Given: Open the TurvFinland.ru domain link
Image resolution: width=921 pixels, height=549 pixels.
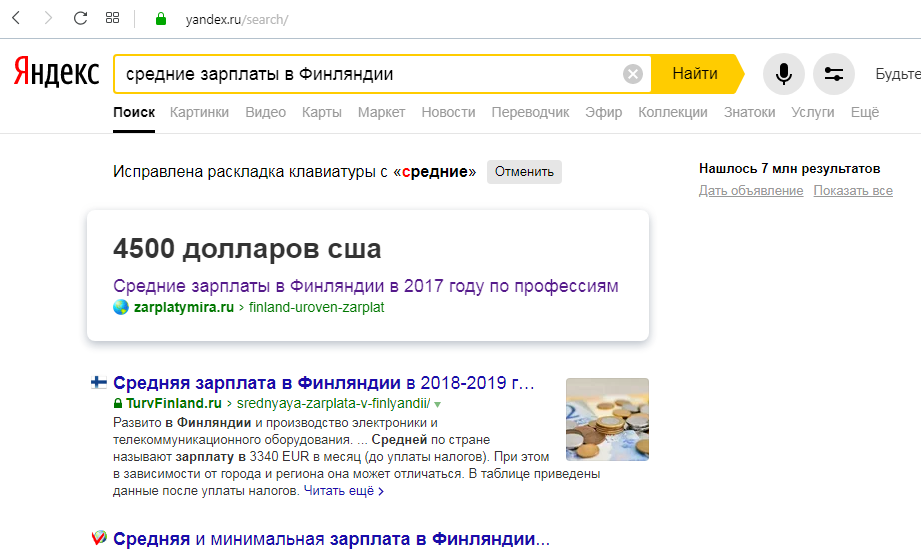Looking at the screenshot, I should coord(174,403).
